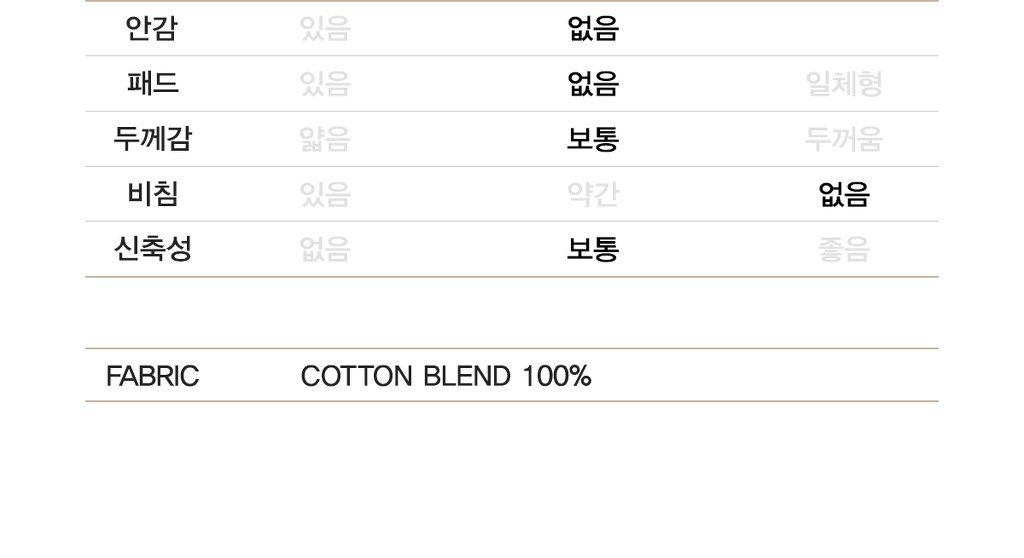
Task: Click the 두께감 row label
Action: pyautogui.click(x=152, y=139)
